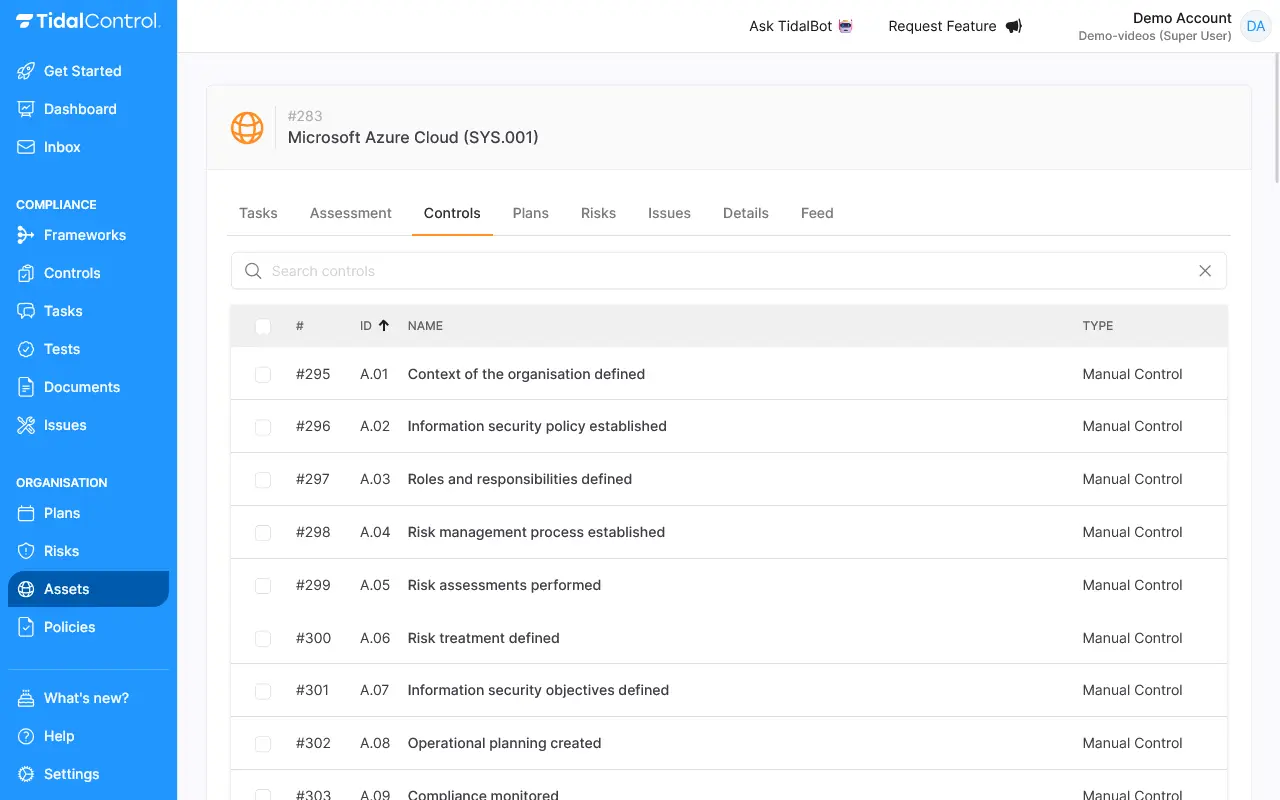1280x800 pixels.
Task: Sort by the NAME column header
Action: click(x=425, y=326)
